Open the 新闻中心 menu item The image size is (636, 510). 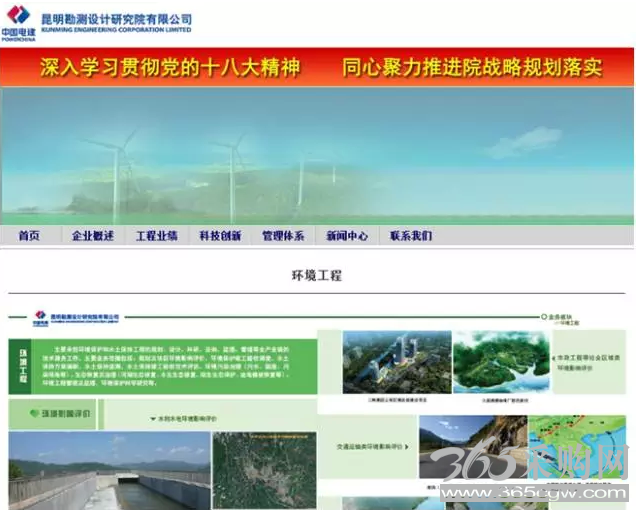347,236
